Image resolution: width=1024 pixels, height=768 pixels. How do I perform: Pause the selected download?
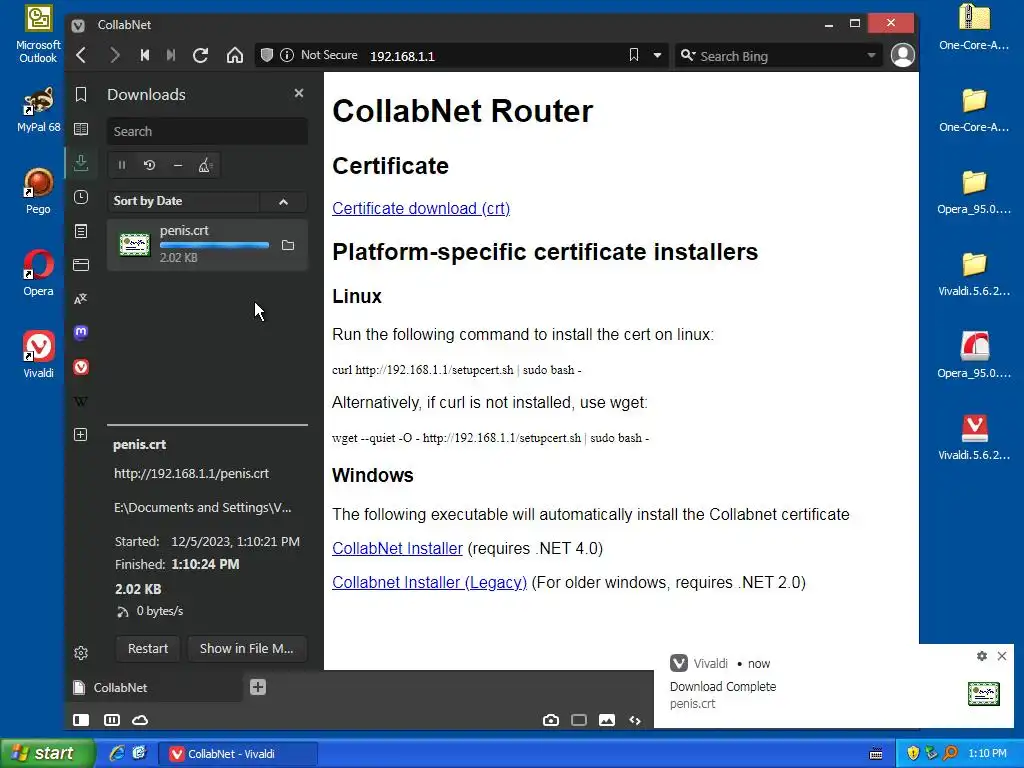(121, 165)
